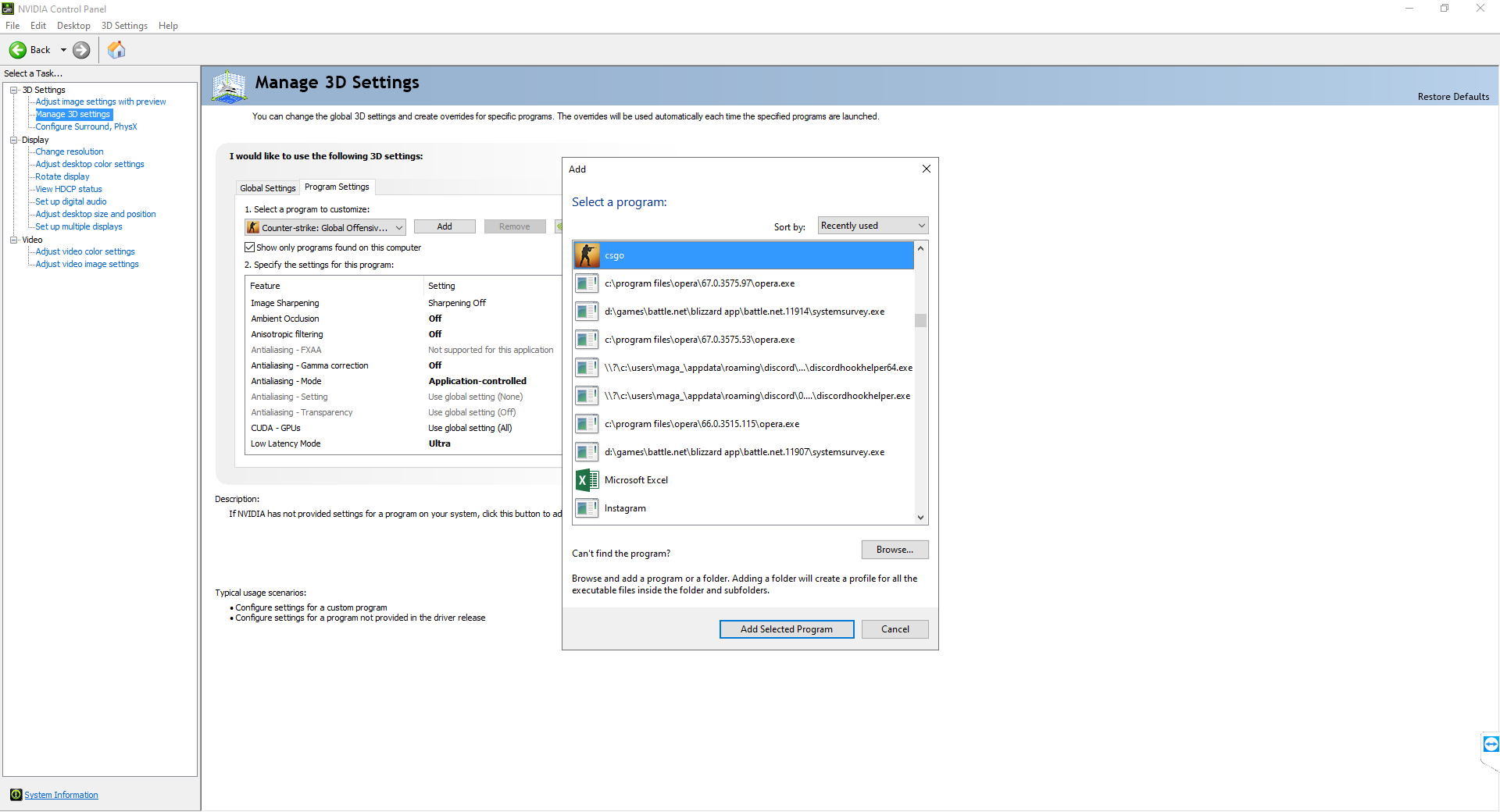
Task: Click the program list scroll up arrow
Action: (x=921, y=248)
